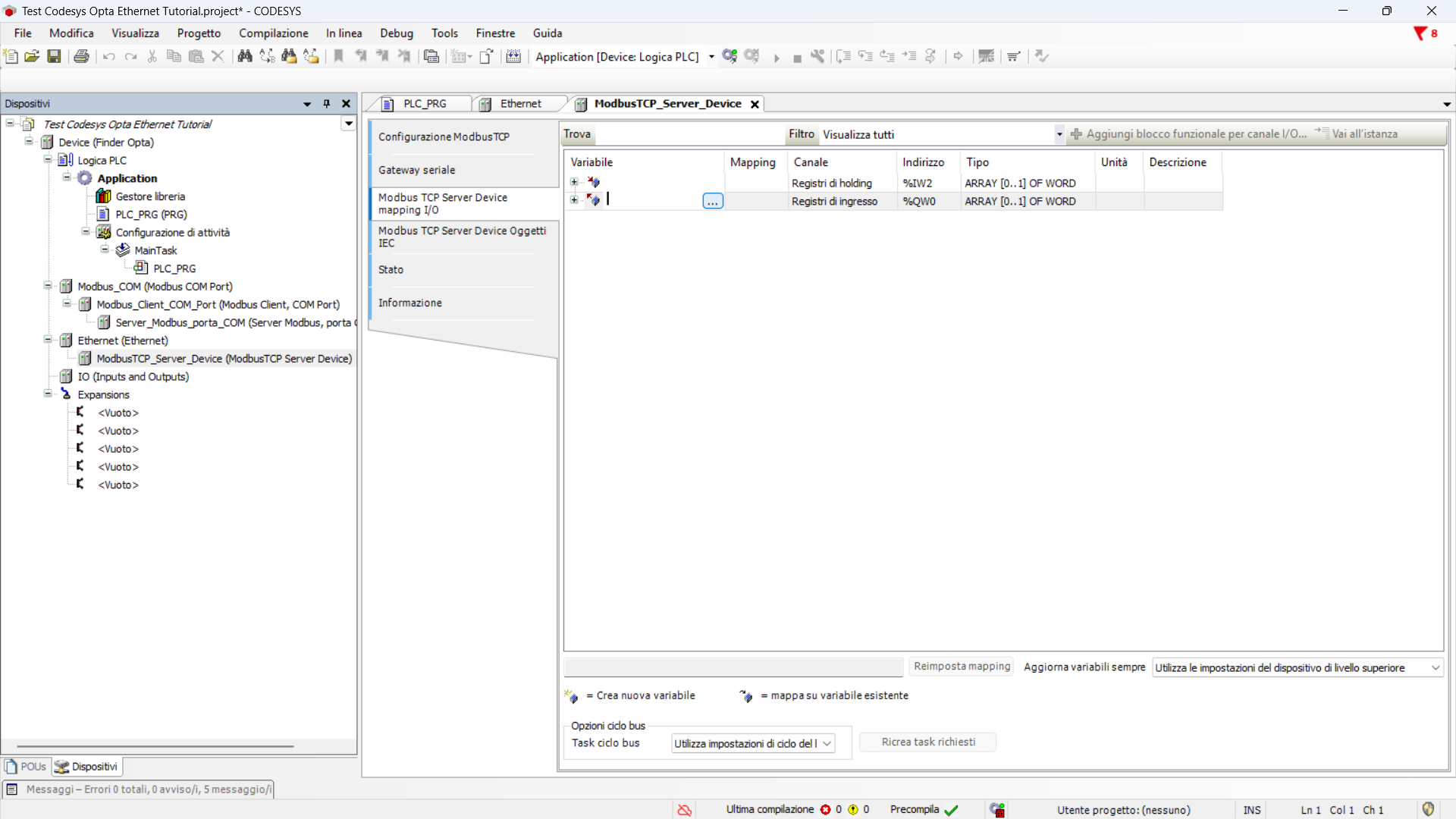Click the Print toolbar icon
Image resolution: width=1456 pixels, height=819 pixels.
pyautogui.click(x=81, y=56)
